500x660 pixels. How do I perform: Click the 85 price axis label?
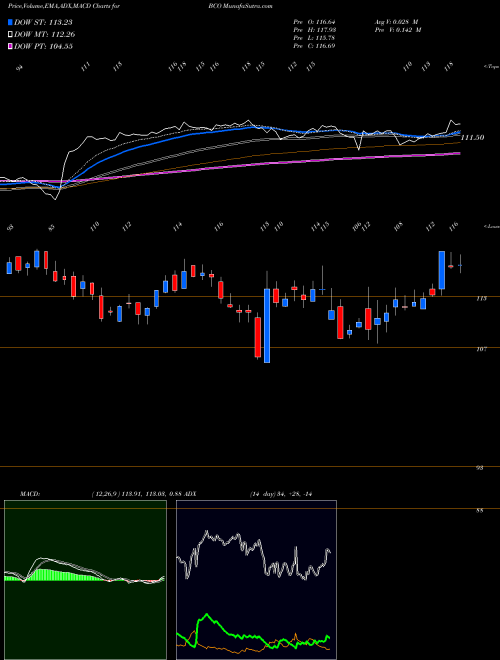coord(479,511)
